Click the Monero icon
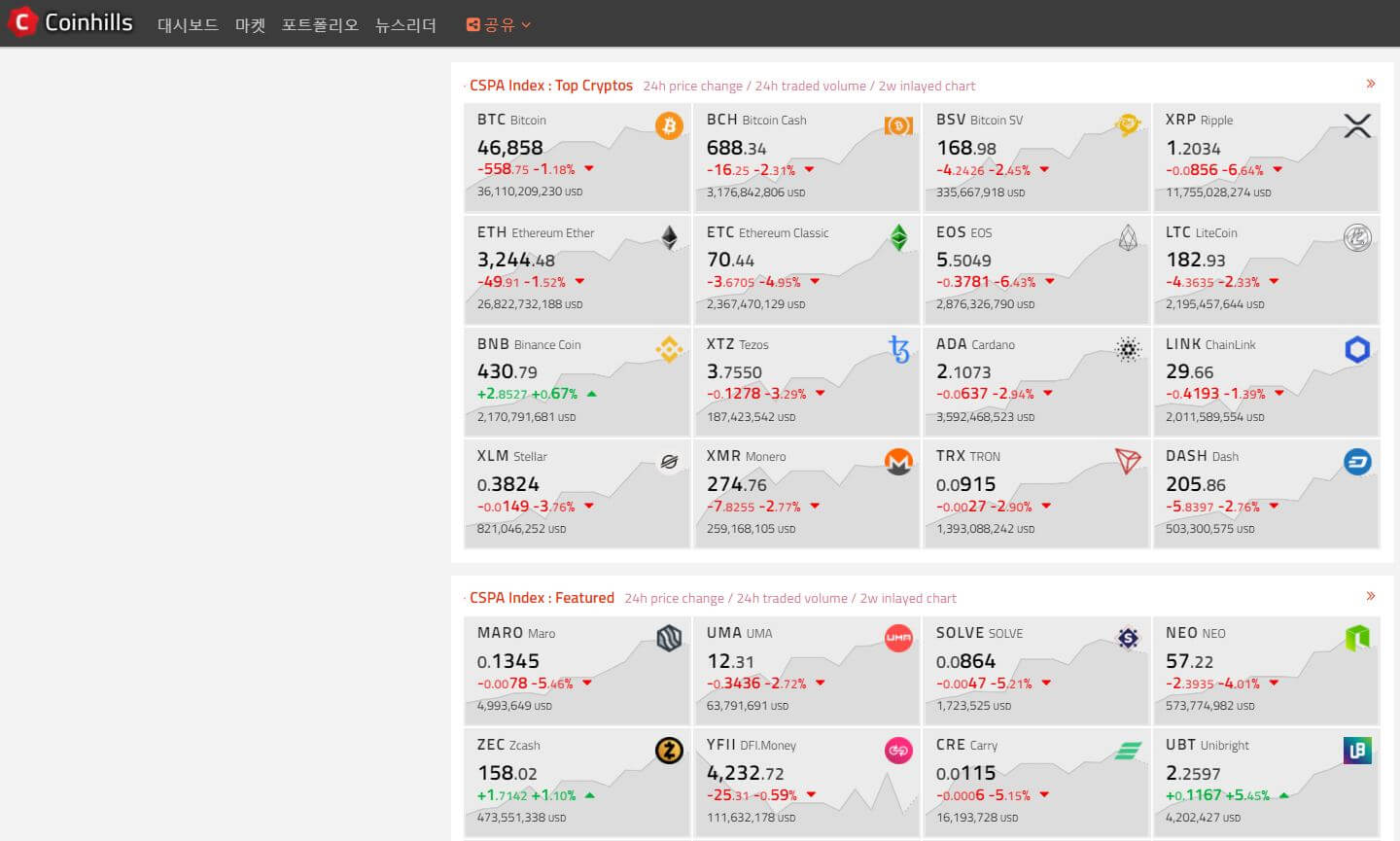Screen dimensions: 1400x841 [x=898, y=461]
